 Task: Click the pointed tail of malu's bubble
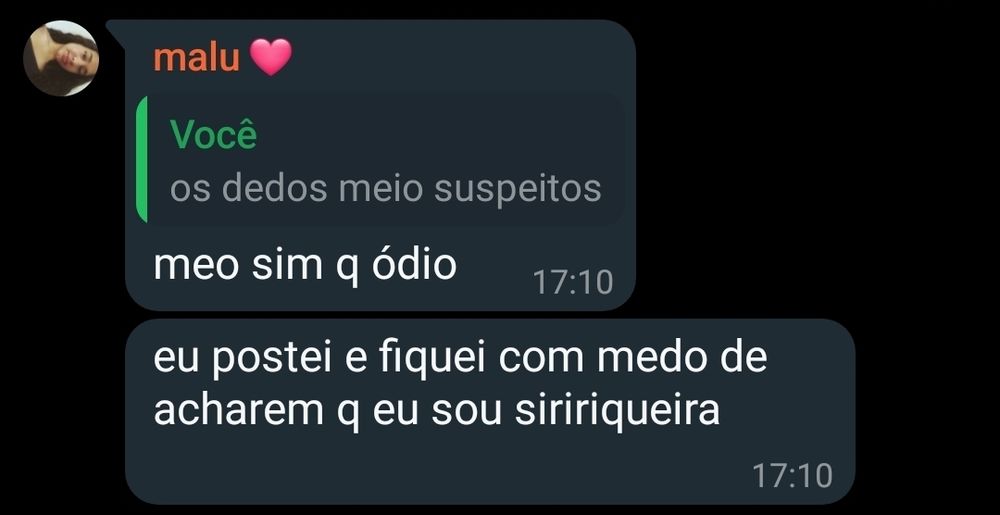click(117, 29)
